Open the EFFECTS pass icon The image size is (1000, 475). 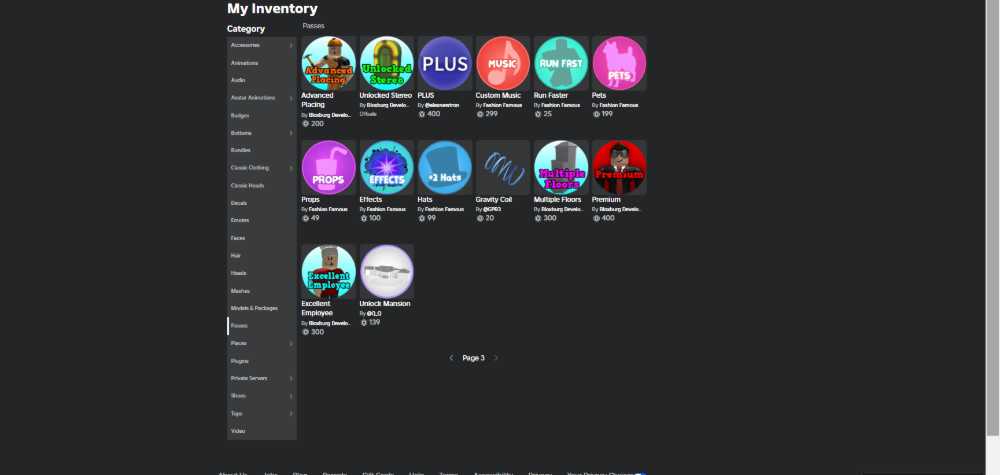386,167
